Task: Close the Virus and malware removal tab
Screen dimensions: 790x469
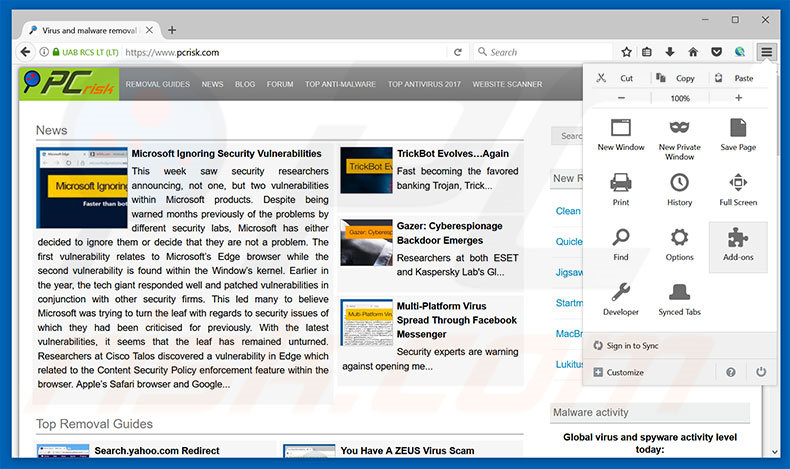Action: pos(149,30)
